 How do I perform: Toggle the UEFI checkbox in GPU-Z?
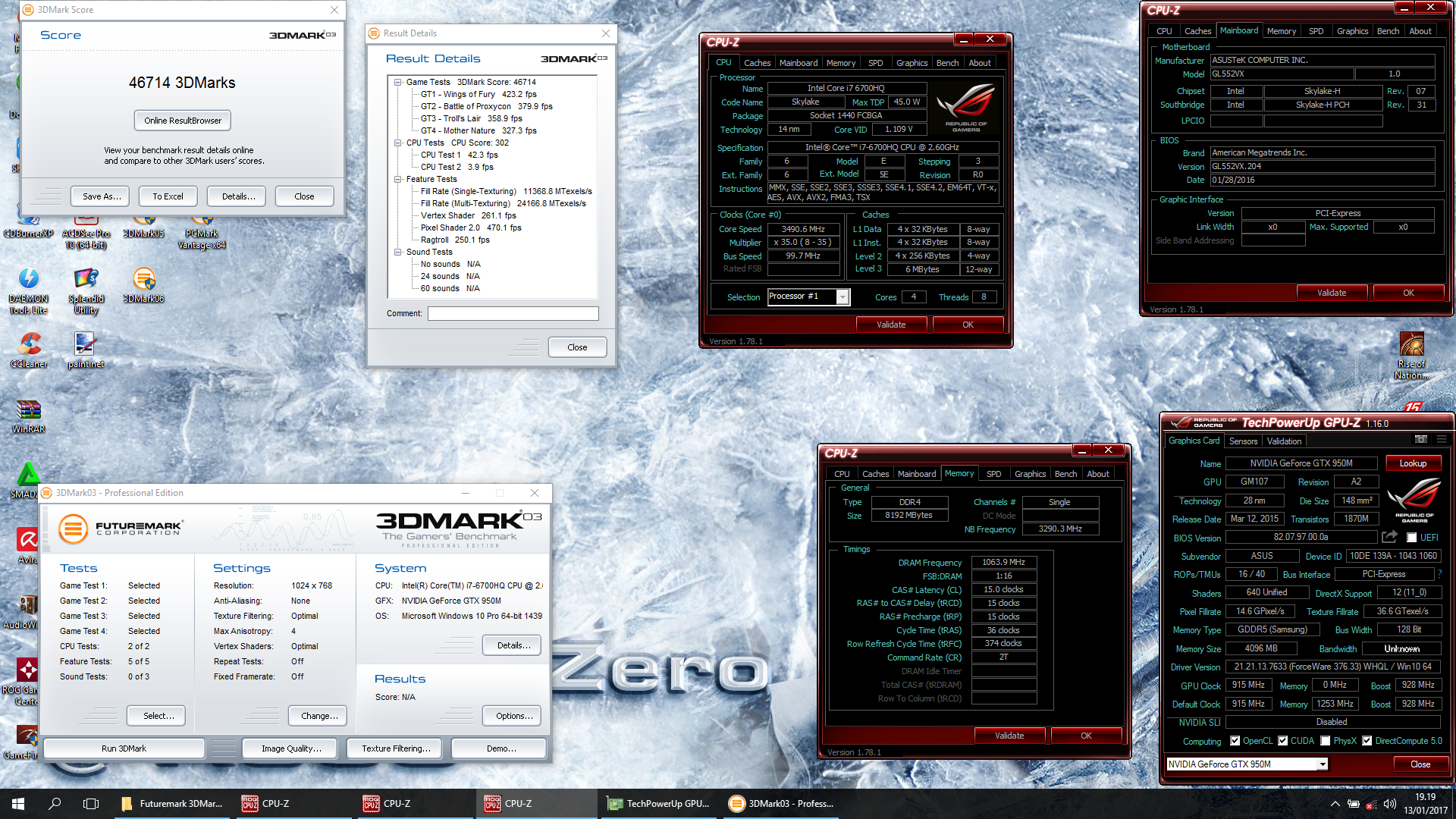tap(1411, 538)
